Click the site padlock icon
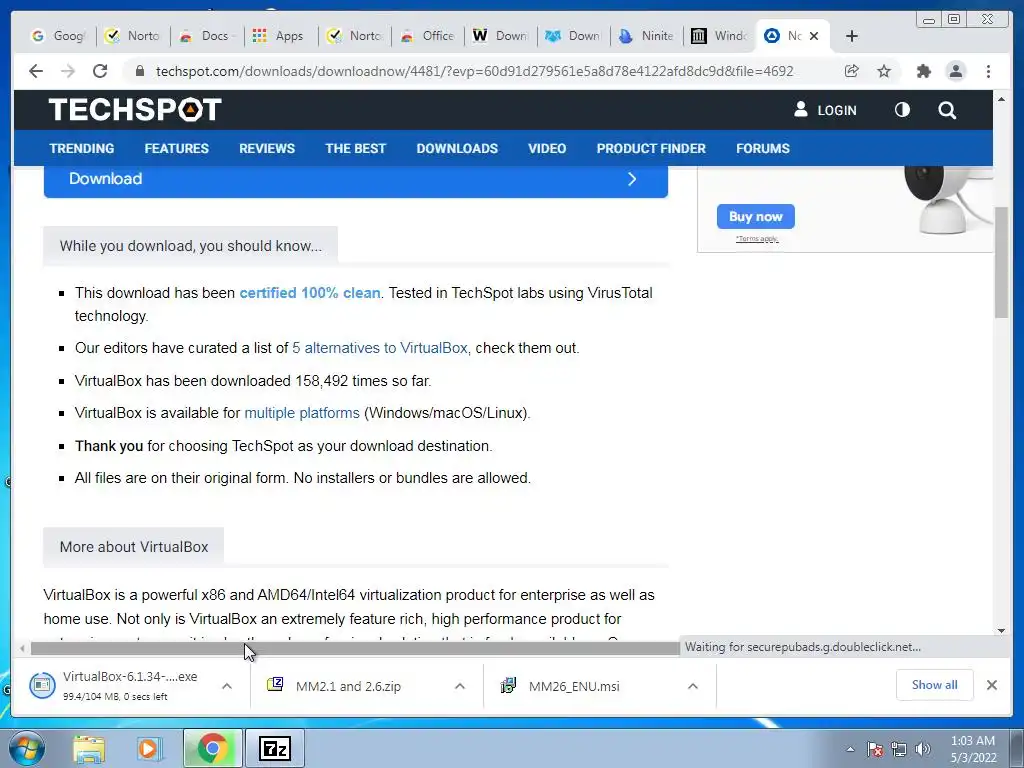The height and width of the screenshot is (768, 1024). [x=139, y=71]
